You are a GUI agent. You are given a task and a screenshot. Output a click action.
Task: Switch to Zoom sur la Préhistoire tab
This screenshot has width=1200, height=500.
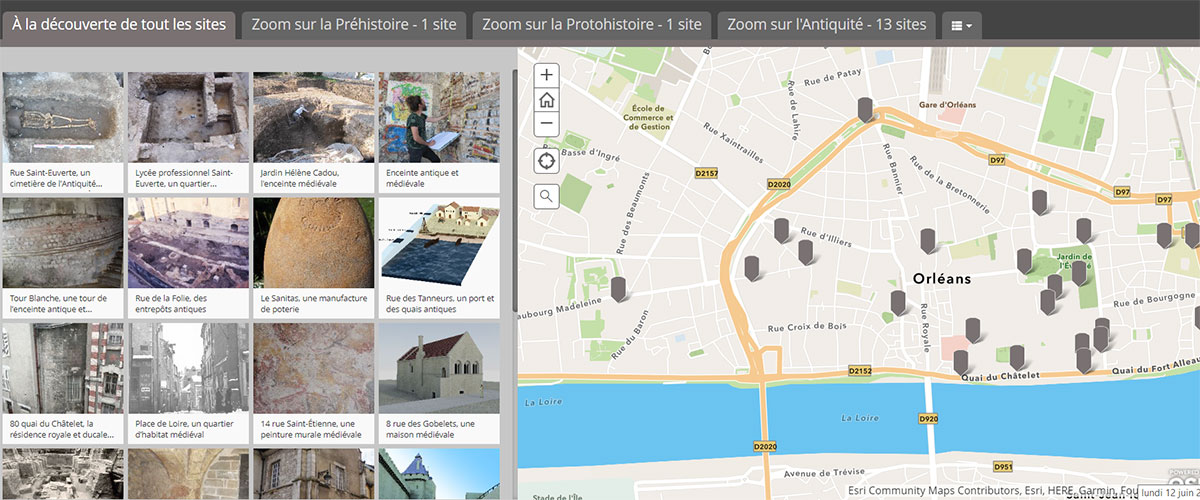pos(353,25)
